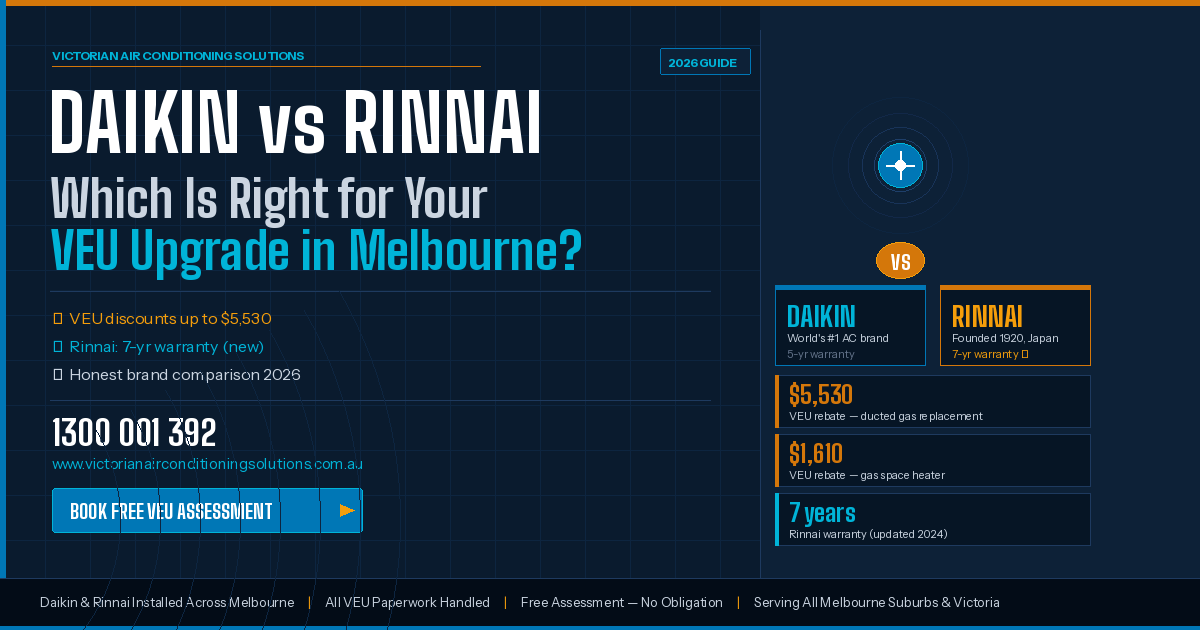Open the victorianairconditioningsolutions.com.au website link
1200x630 pixels.
207,464
